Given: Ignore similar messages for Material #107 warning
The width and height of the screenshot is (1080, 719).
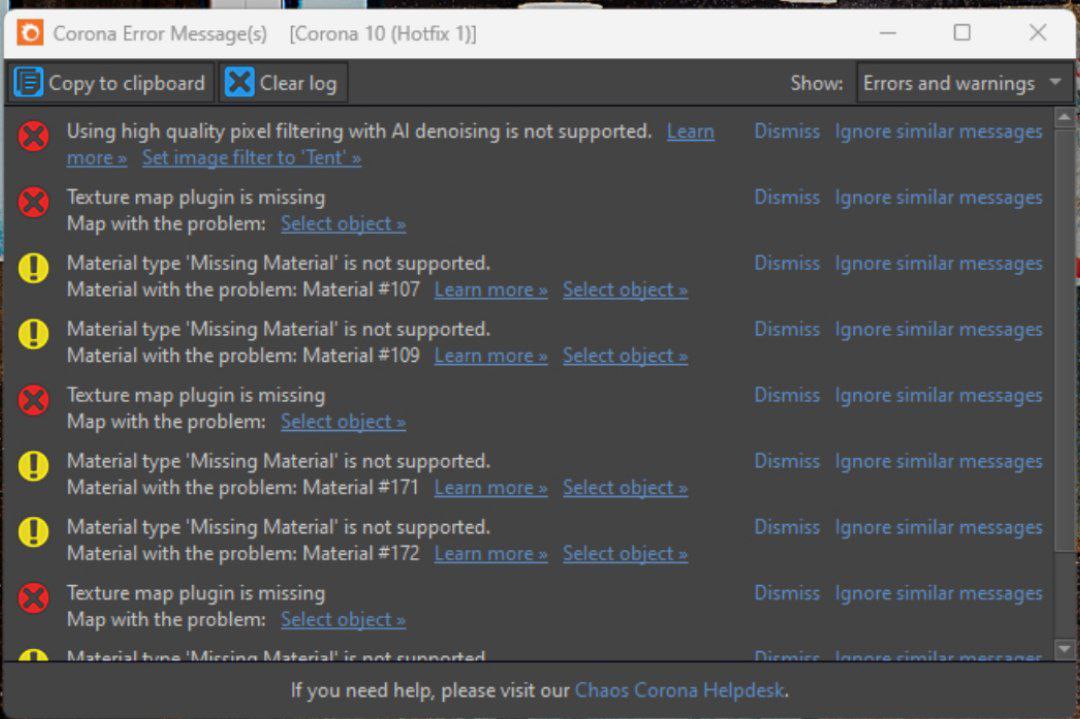Looking at the screenshot, I should tap(938, 263).
